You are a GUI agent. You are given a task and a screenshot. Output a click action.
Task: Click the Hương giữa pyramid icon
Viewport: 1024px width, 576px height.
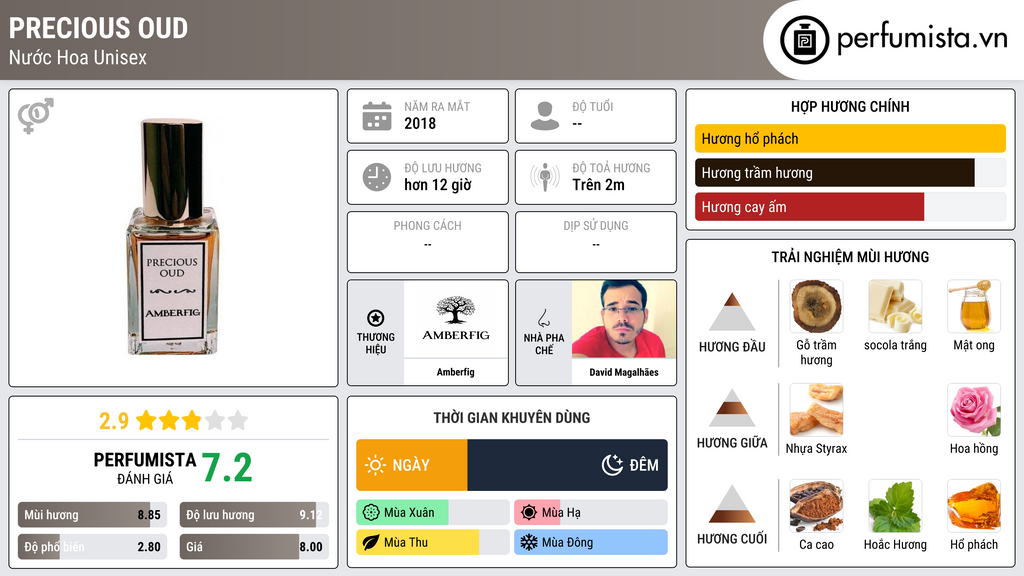coord(732,408)
